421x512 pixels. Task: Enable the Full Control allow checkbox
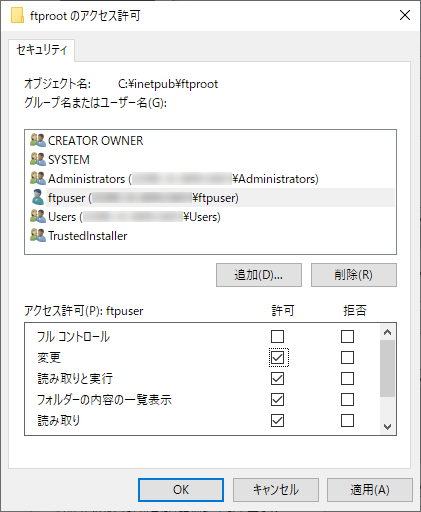click(x=277, y=337)
